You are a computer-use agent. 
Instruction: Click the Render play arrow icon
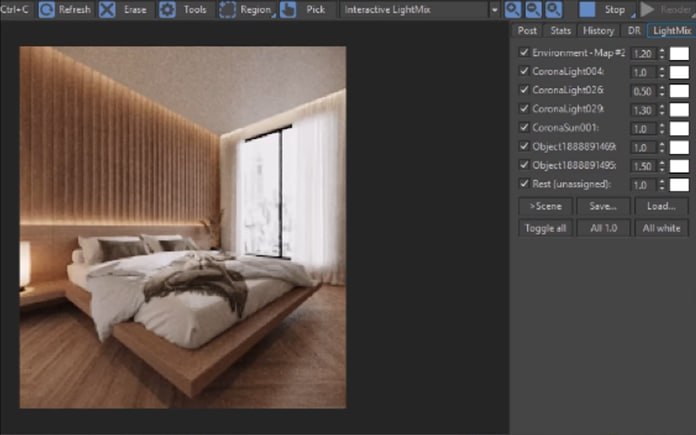coord(648,9)
